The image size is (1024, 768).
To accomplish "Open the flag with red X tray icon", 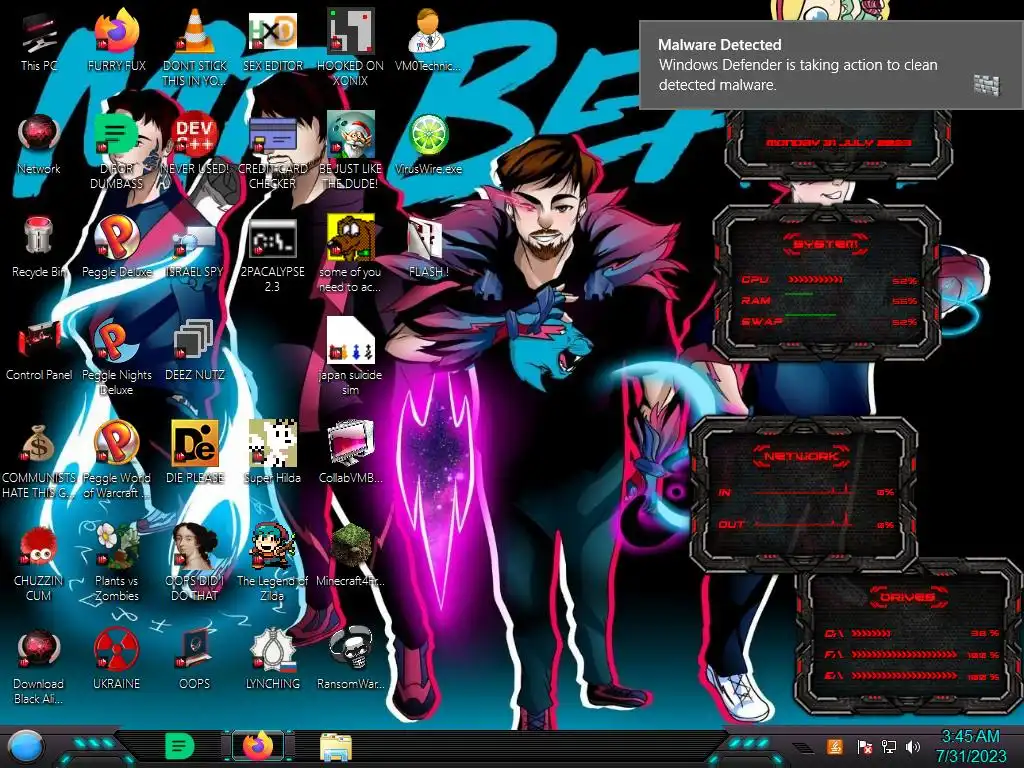I will (864, 747).
